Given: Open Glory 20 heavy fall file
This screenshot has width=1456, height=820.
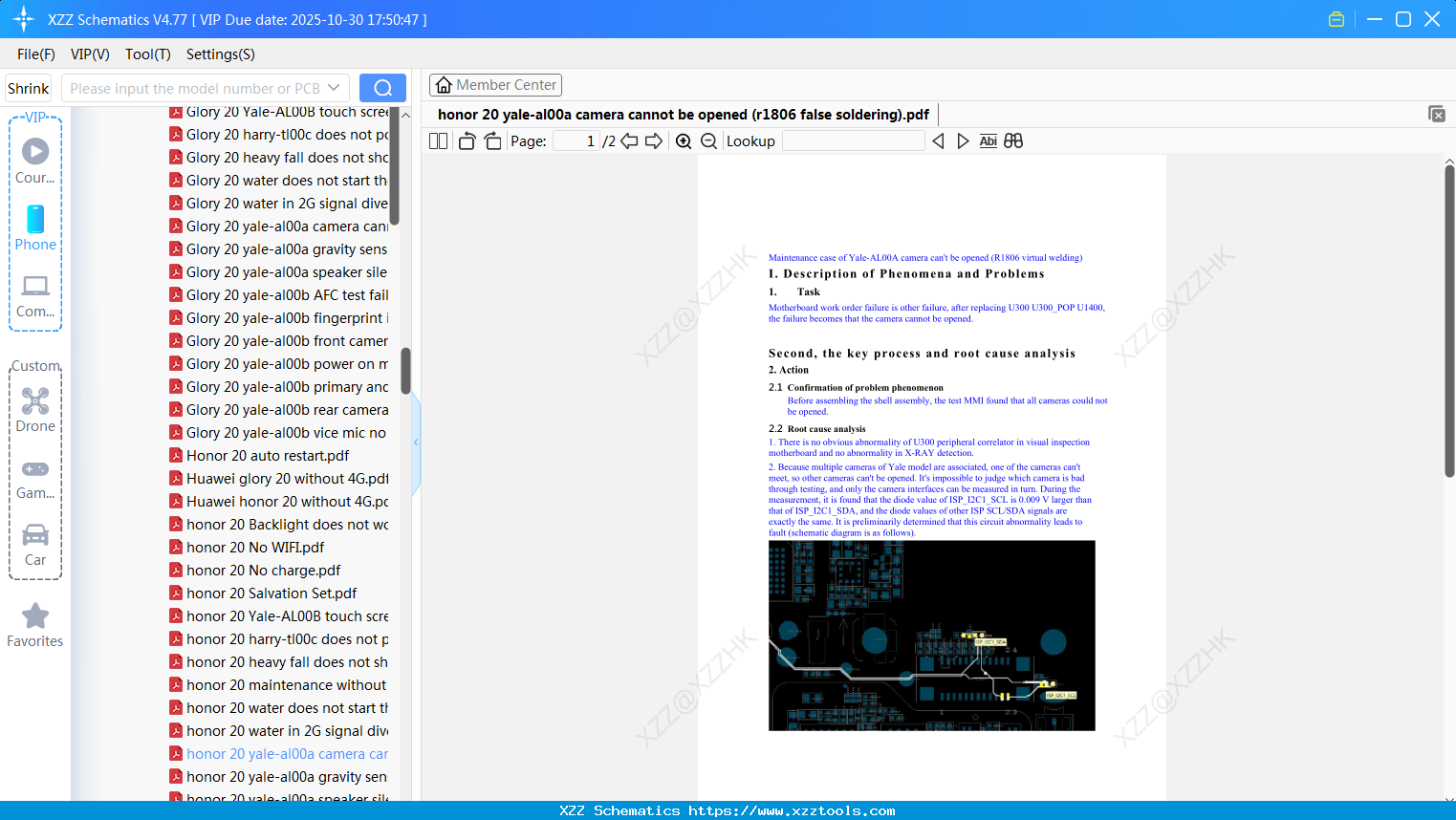Looking at the screenshot, I should [287, 157].
